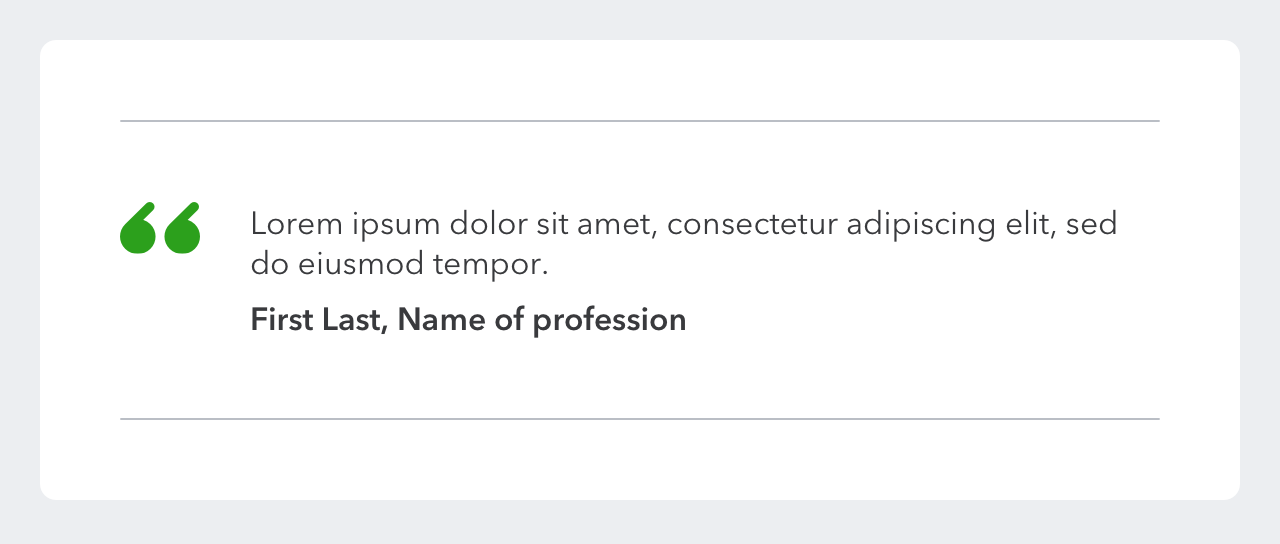Click the word "amet," in the quote

click(x=617, y=224)
